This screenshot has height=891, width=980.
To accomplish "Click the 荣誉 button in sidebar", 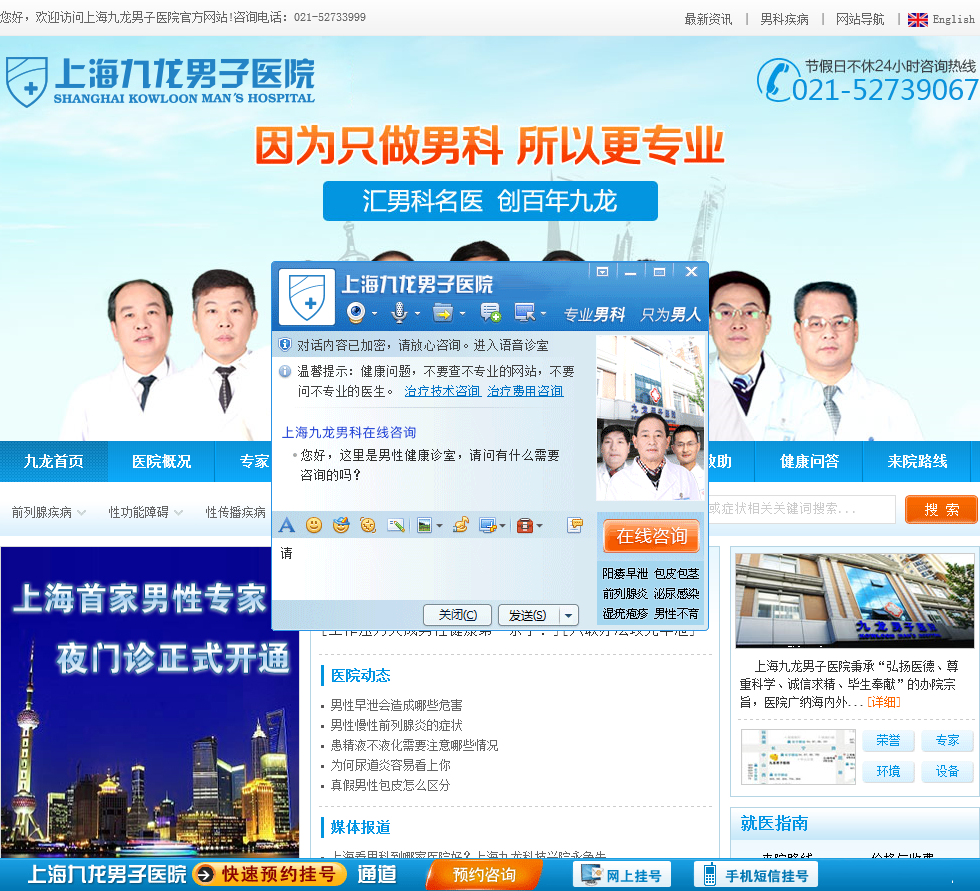I will pyautogui.click(x=888, y=740).
